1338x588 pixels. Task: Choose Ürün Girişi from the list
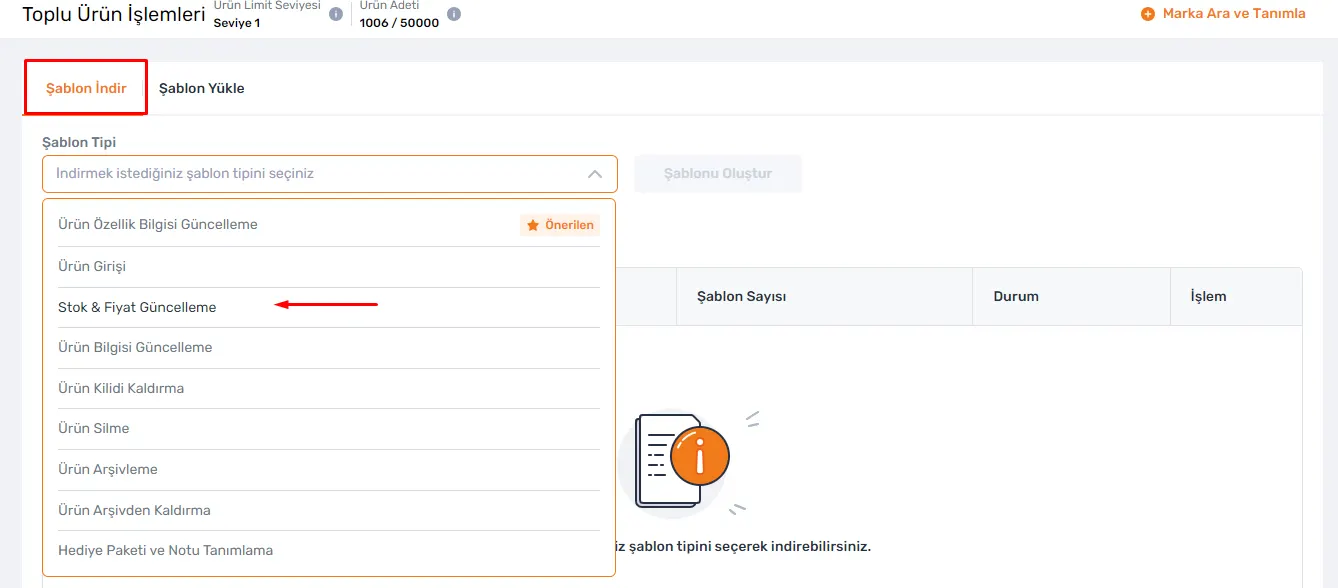(329, 267)
